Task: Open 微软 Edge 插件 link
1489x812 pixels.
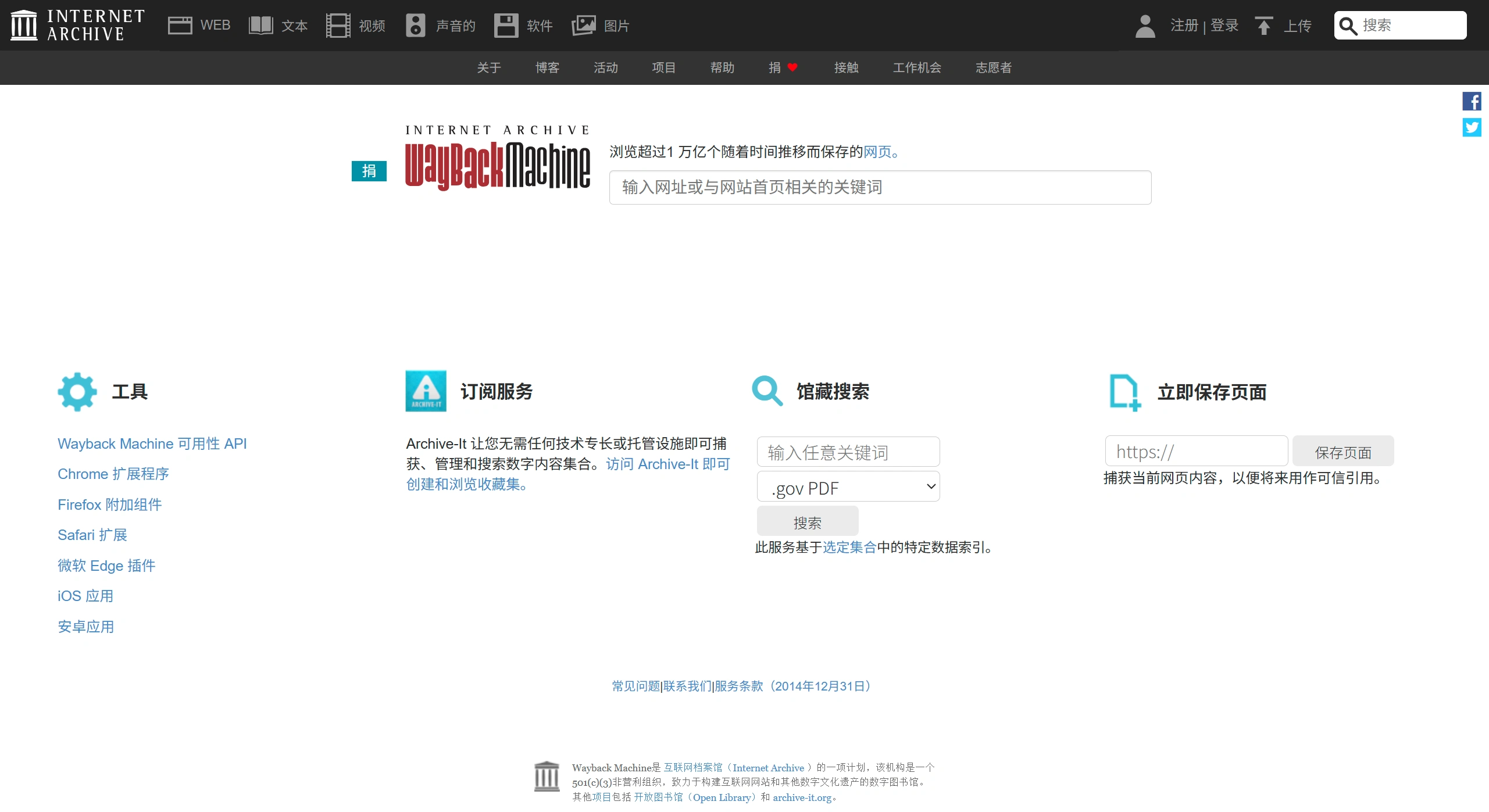Action: coord(106,566)
